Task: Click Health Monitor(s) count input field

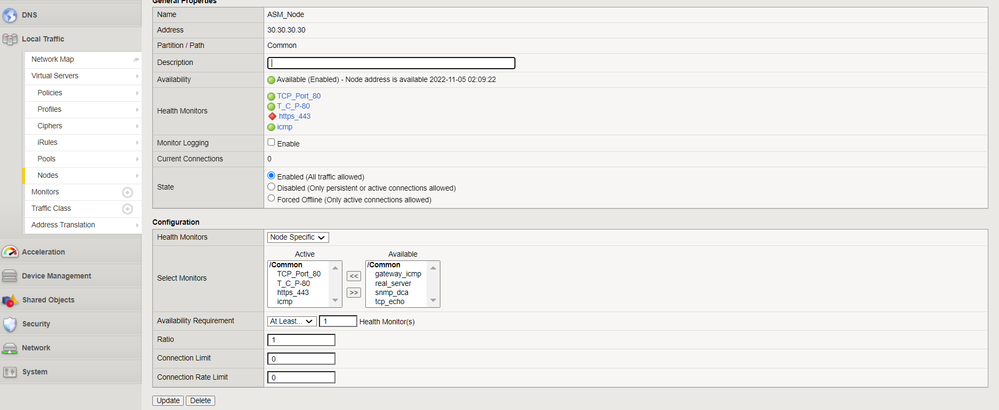Action: click(338, 322)
